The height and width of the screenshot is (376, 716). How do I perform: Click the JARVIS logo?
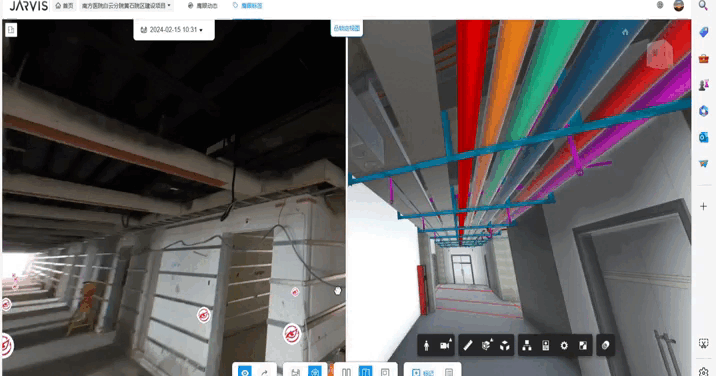pyautogui.click(x=28, y=6)
